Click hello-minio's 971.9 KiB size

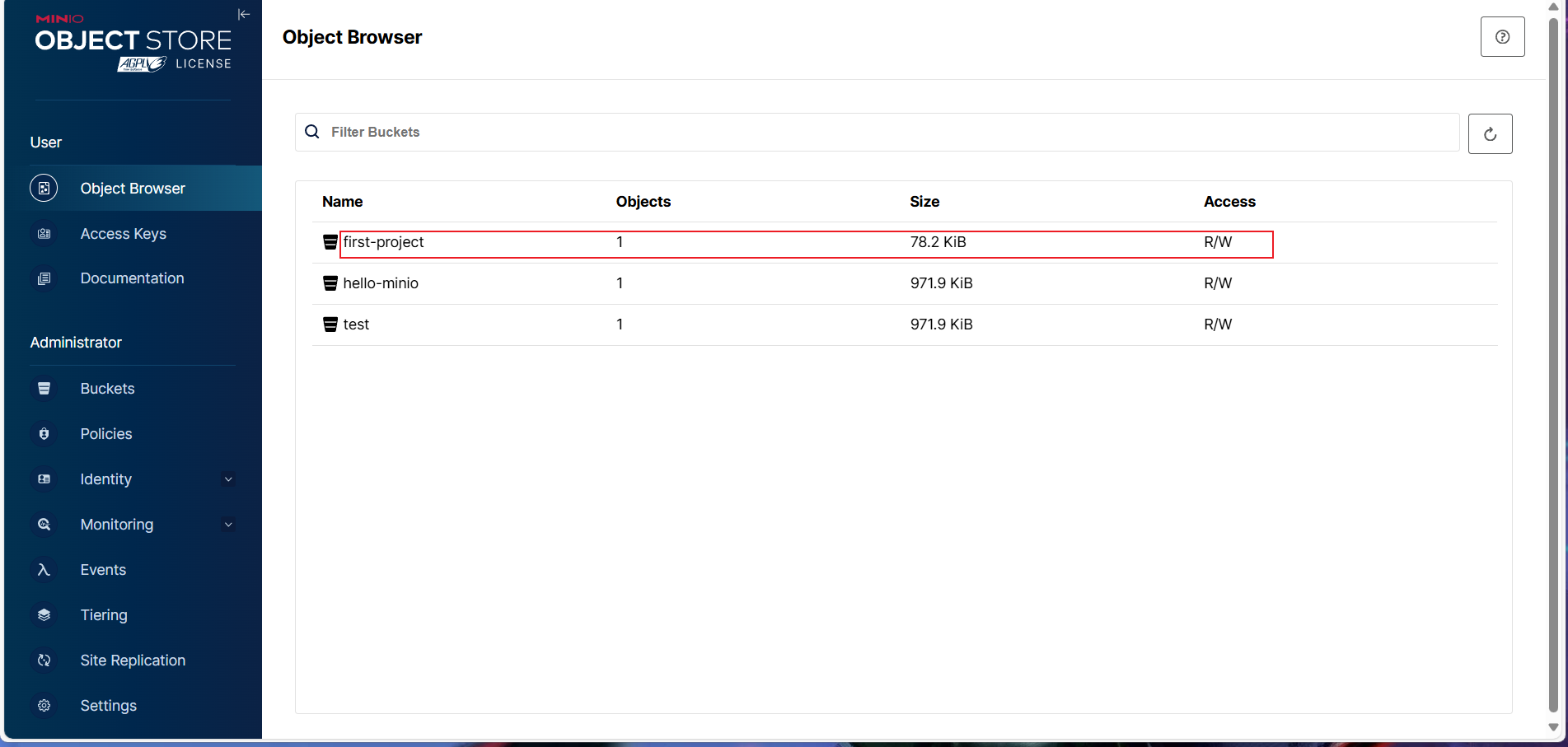941,283
